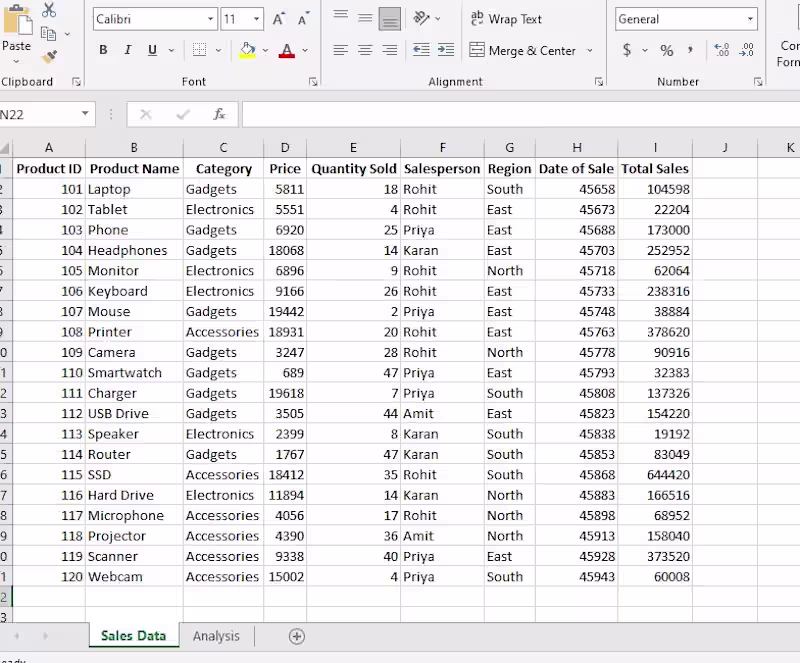Screen dimensions: 800x663
Task: Apply Comma style
Action: pos(690,50)
